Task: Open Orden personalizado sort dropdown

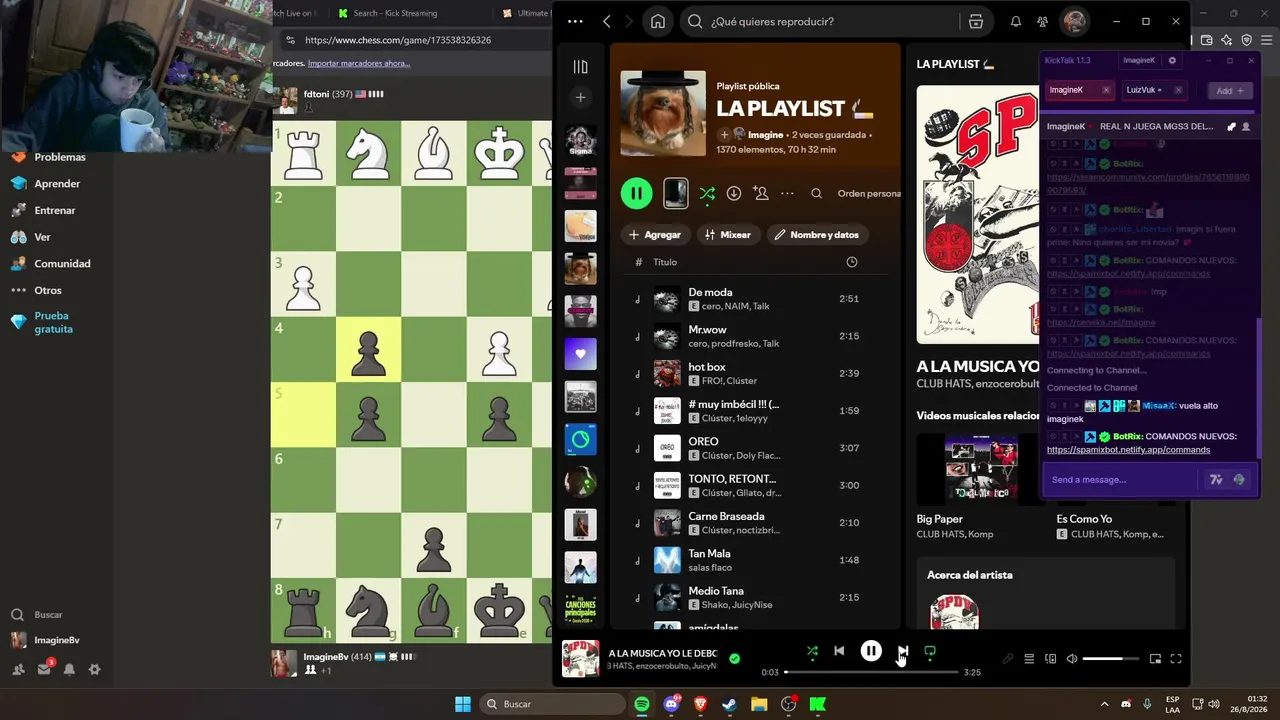Action: 869,193
